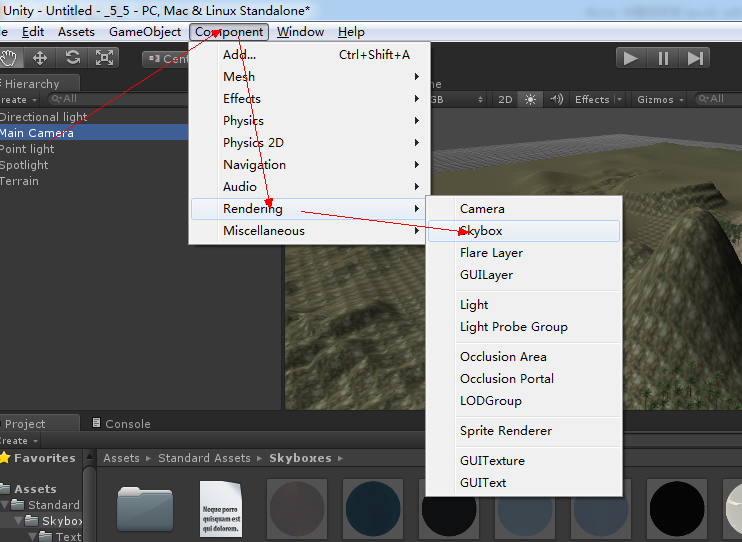This screenshot has width=742, height=542.
Task: Select the text document asset thumbnail
Action: 221,508
